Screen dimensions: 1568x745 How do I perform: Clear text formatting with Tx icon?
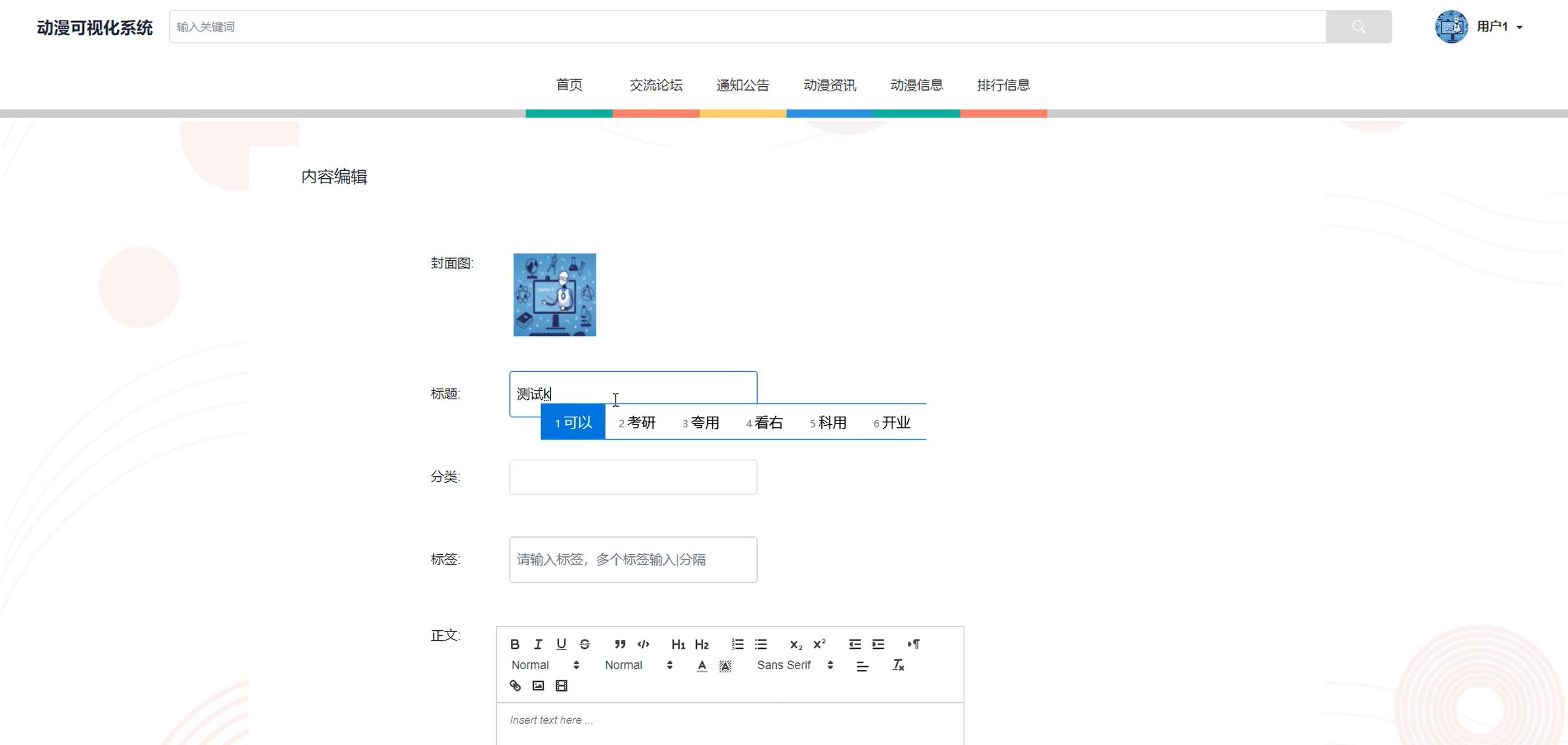click(898, 665)
